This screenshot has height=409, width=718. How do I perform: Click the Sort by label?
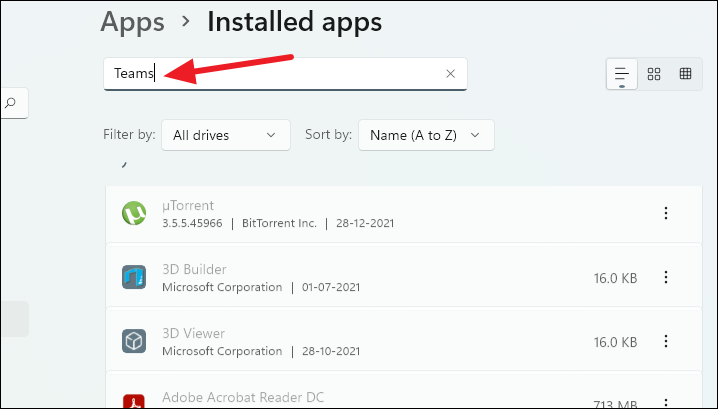tap(328, 135)
